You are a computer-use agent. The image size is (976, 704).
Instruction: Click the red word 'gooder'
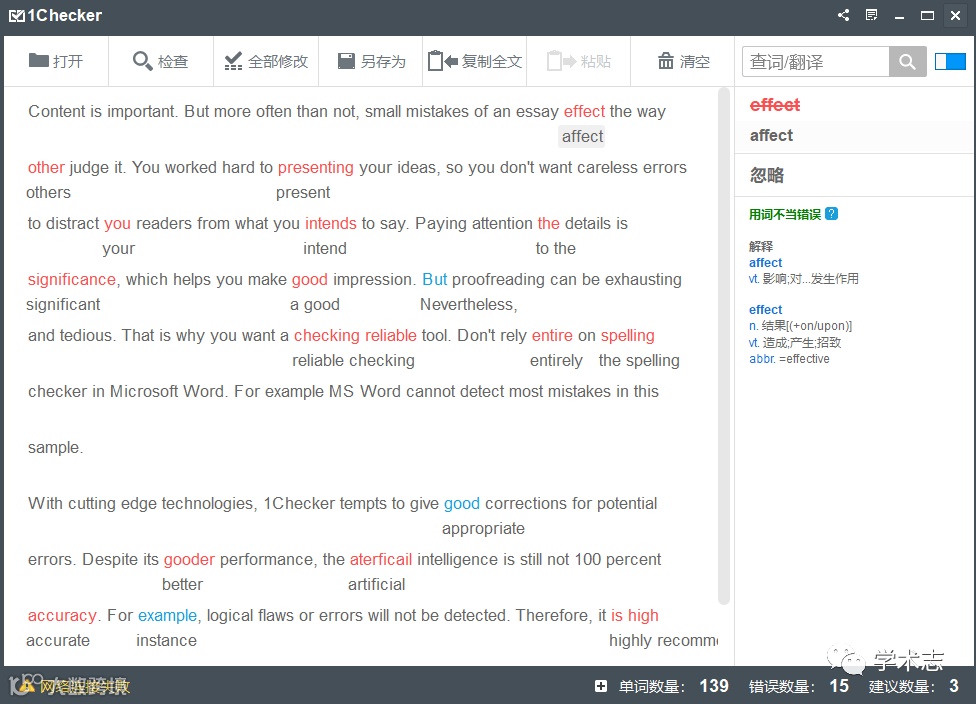[x=189, y=560]
